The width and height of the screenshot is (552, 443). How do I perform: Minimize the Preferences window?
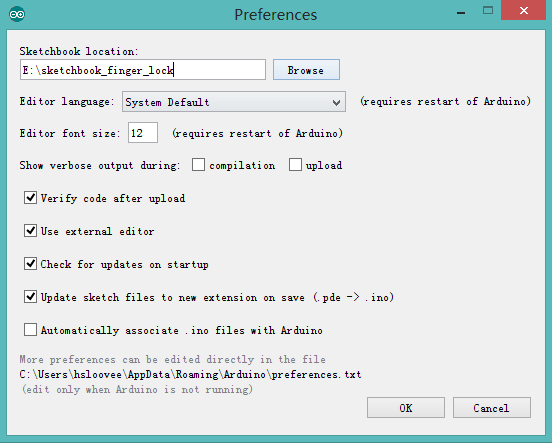point(461,13)
